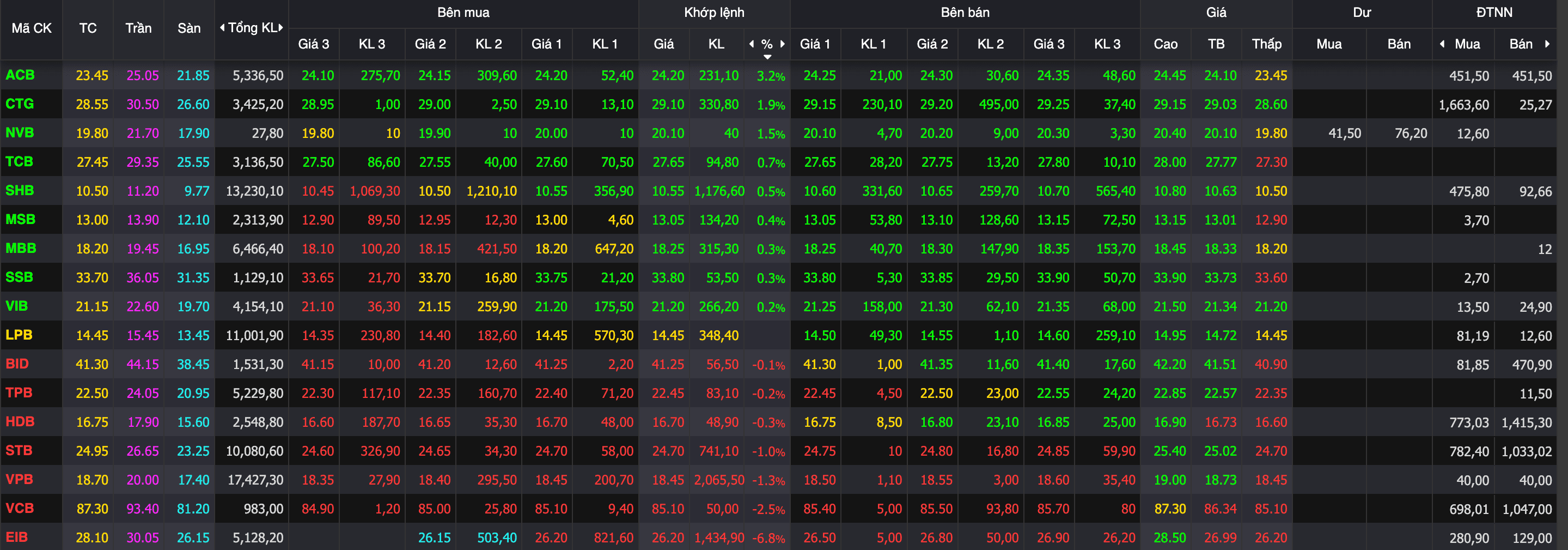Click the left arrow beside Tổng KL header
1568x550 pixels.
(x=222, y=27)
